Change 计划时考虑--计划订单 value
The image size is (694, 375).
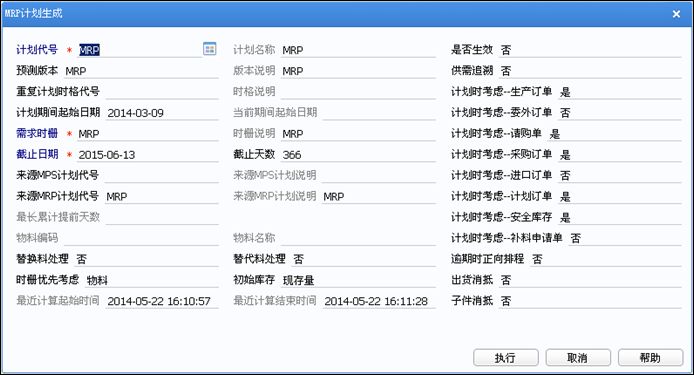pos(620,197)
